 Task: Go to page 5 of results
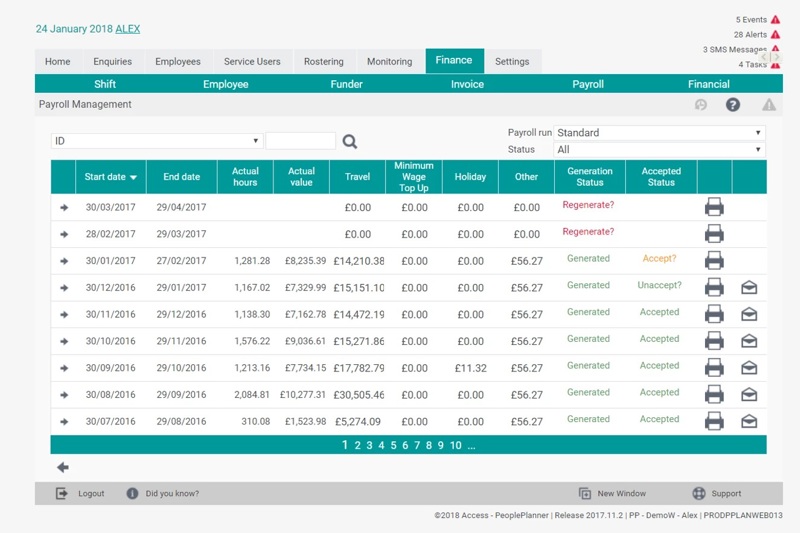coord(393,446)
